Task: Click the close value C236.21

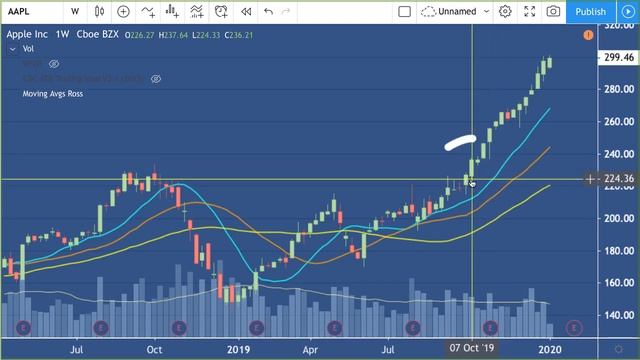Action: coord(239,35)
